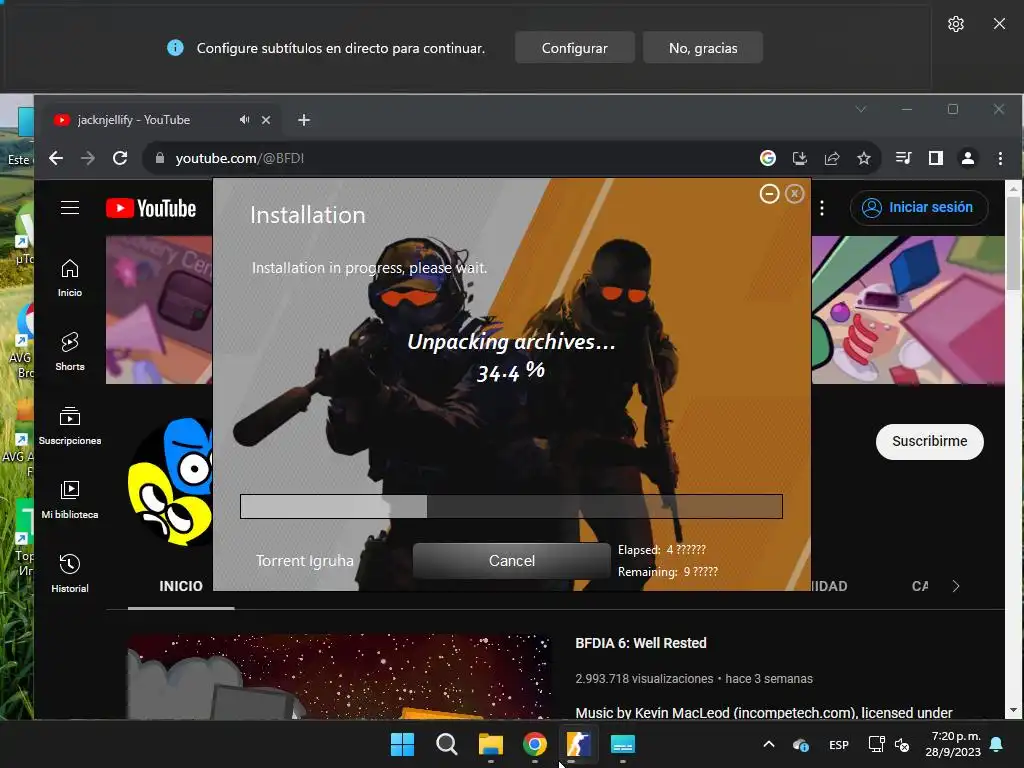
Task: Open BFDIA 6: Well Rested title
Action: coord(641,643)
